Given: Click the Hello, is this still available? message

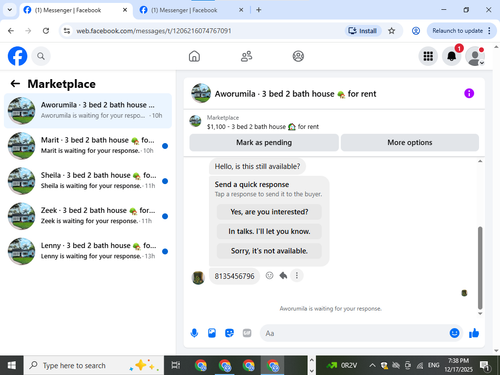Looking at the screenshot, I should click(x=257, y=166).
